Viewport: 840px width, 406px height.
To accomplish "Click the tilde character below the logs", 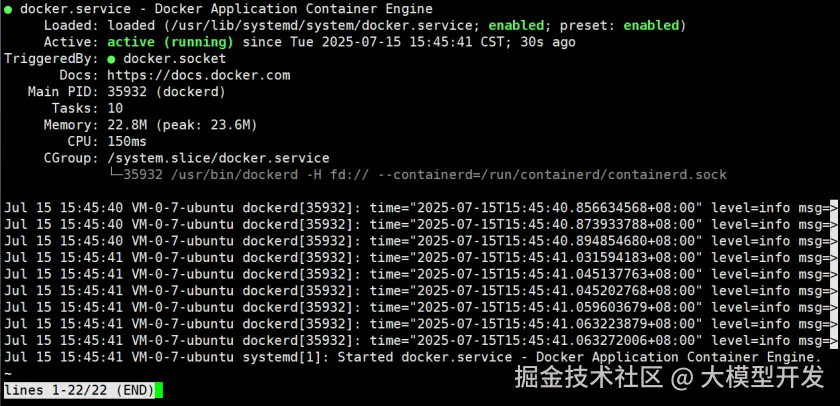I will pos(8,373).
